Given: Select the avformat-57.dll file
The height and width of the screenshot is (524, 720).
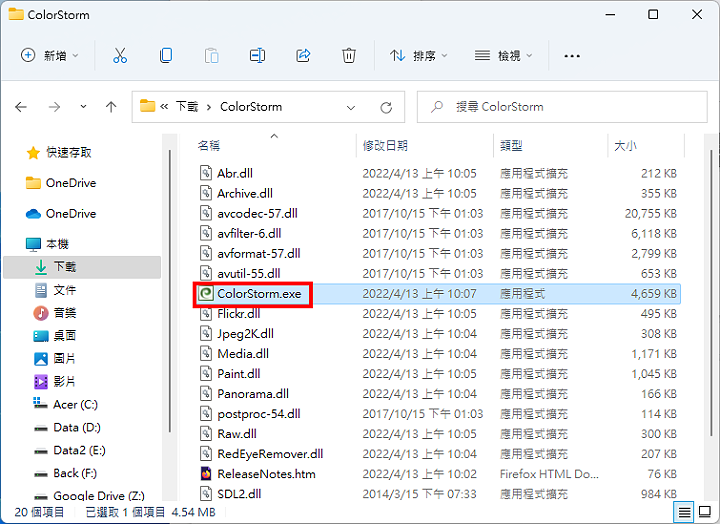Looking at the screenshot, I should [259, 254].
